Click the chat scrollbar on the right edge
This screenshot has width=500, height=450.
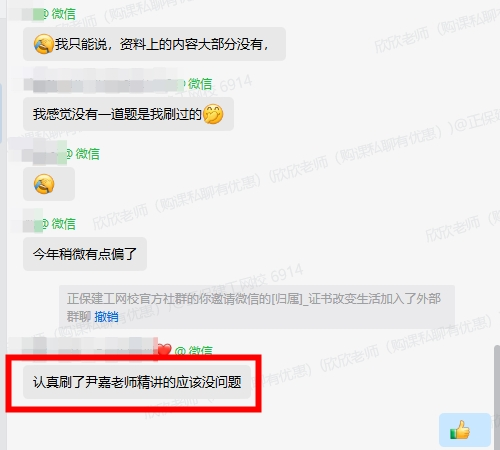[497, 397]
